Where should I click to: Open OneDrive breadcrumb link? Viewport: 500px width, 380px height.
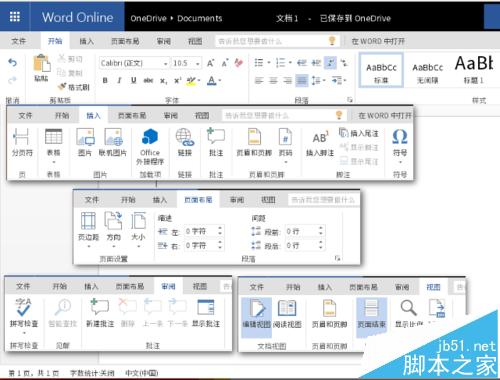[148, 18]
